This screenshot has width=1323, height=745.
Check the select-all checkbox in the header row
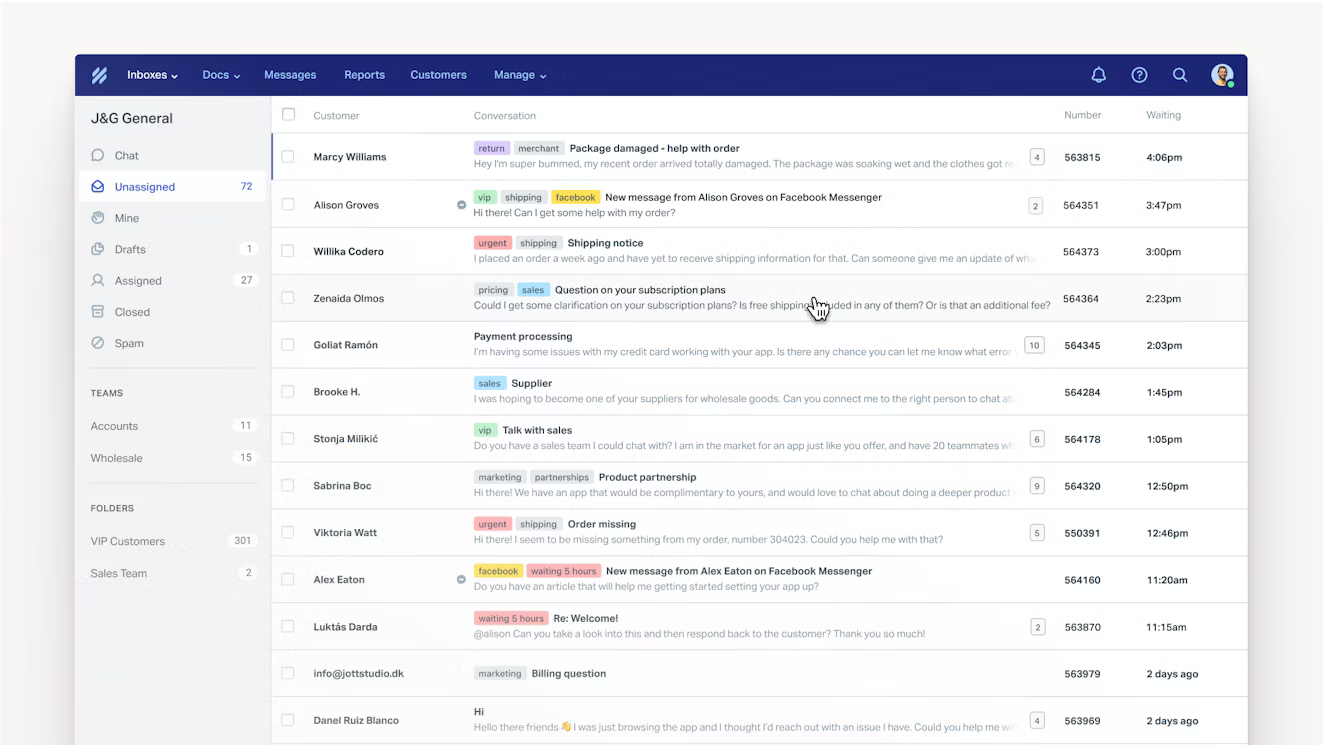[288, 114]
